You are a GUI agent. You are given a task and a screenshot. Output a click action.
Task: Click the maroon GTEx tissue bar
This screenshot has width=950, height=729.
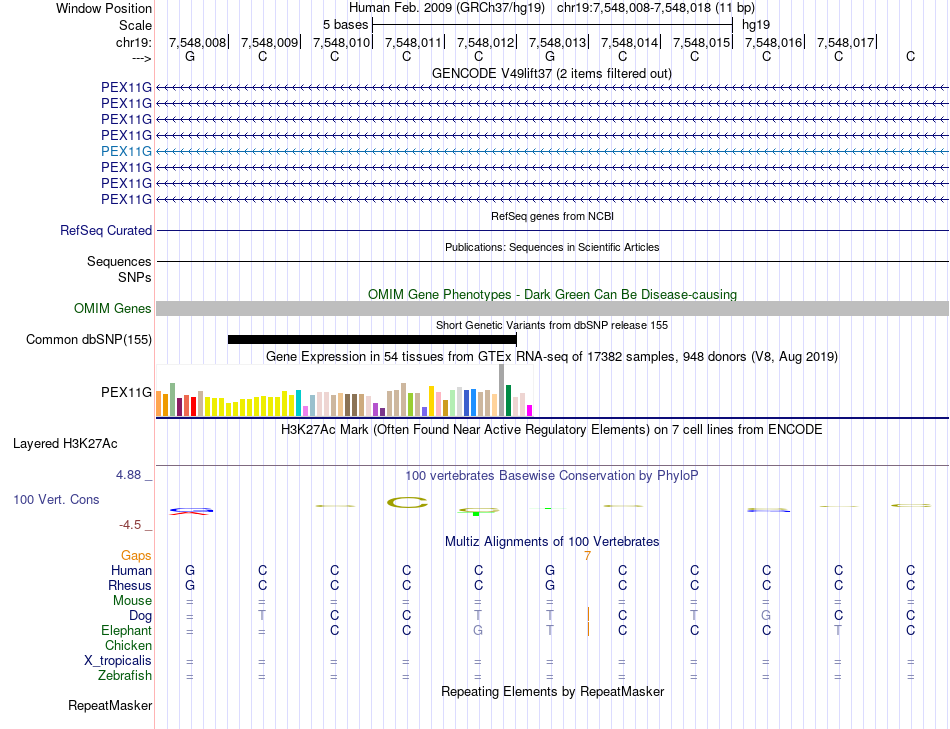[x=179, y=407]
